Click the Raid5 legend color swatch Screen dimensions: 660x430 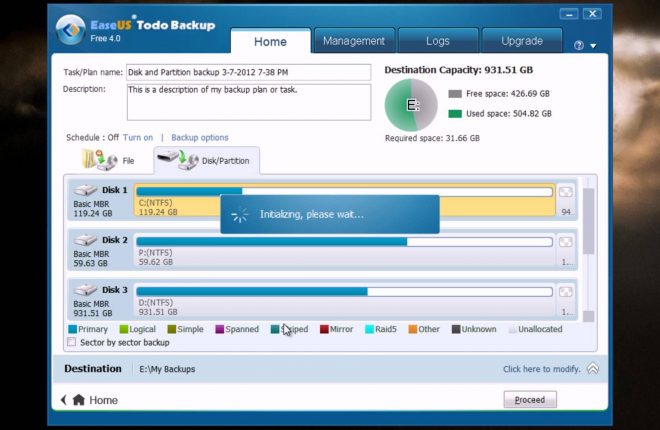tap(369, 329)
